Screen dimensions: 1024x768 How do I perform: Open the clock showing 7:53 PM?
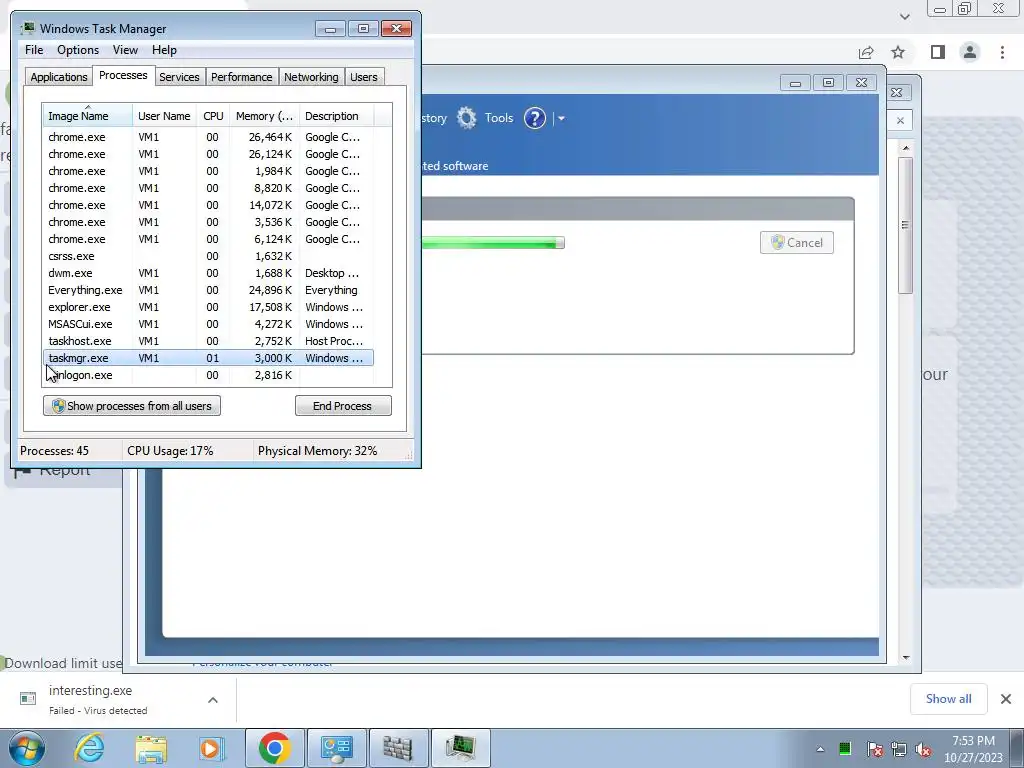(x=973, y=749)
